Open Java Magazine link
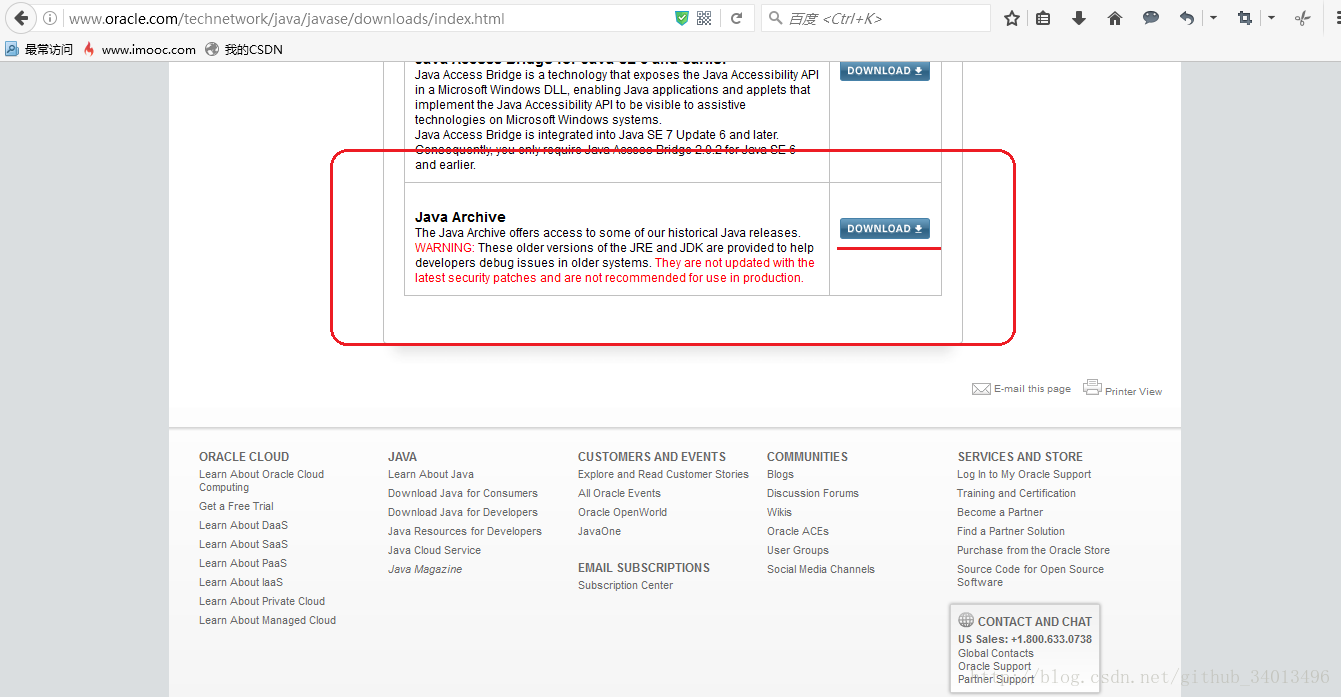The height and width of the screenshot is (697, 1341). (x=425, y=570)
